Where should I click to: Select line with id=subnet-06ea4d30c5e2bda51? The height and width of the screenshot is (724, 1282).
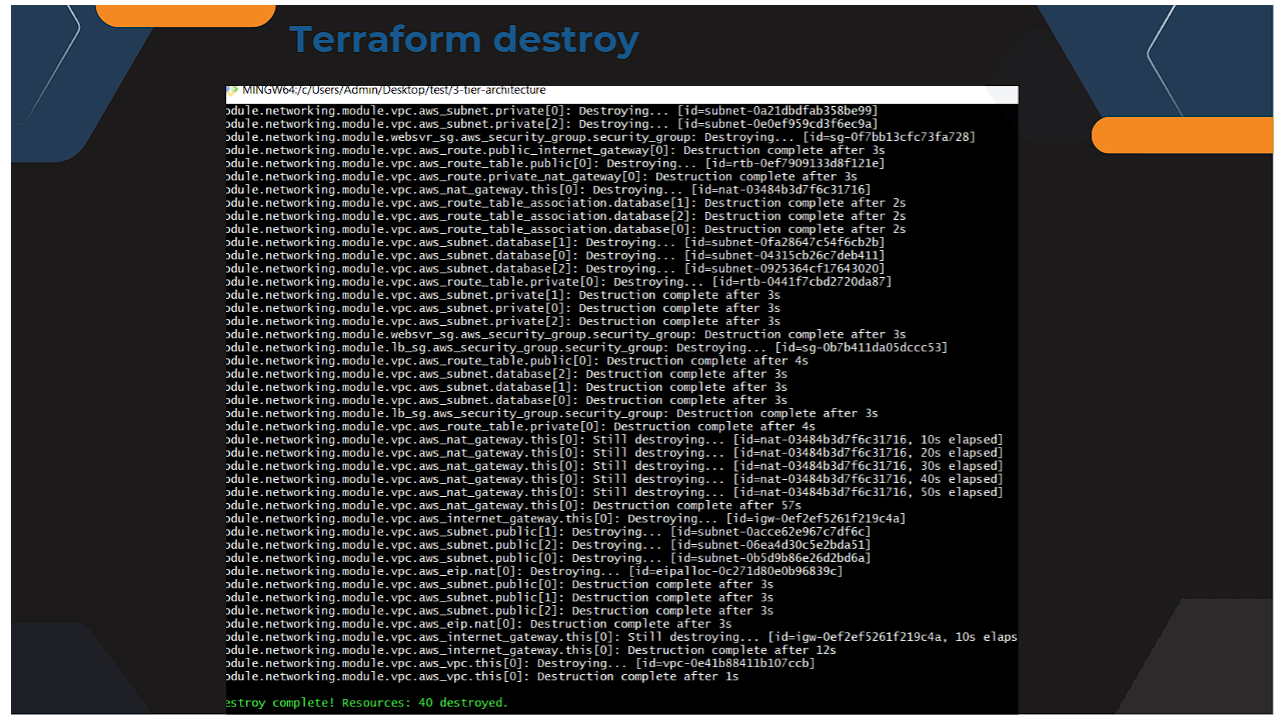pos(549,544)
